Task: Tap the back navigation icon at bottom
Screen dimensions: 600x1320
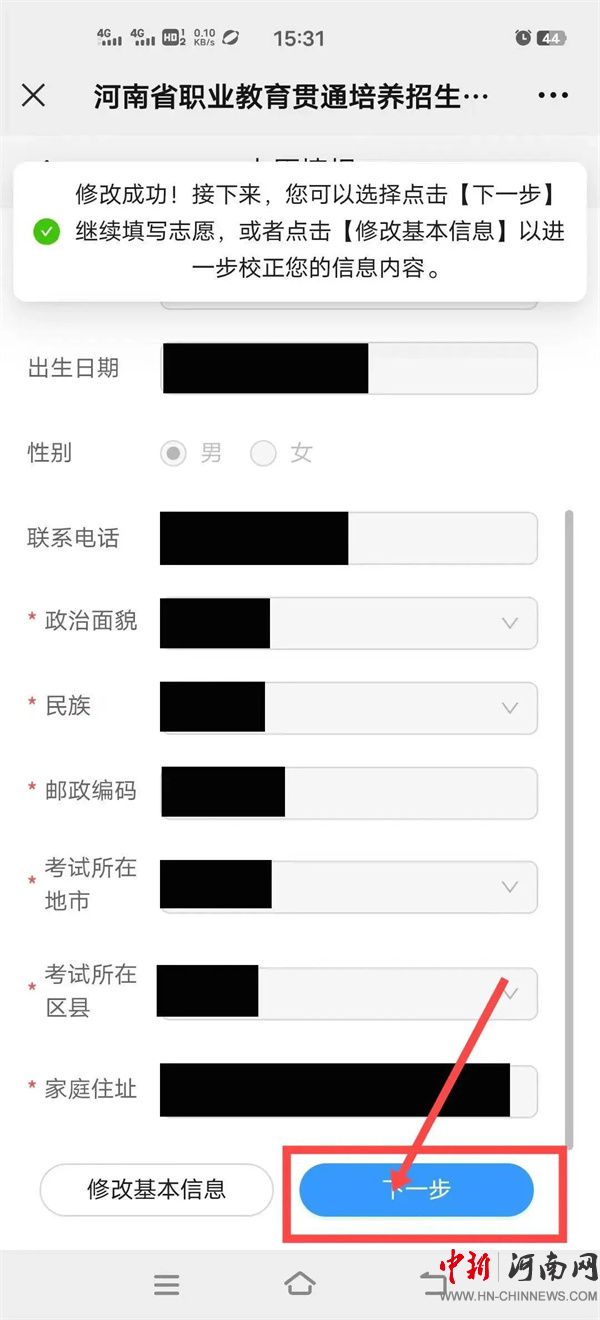Action: (432, 1283)
